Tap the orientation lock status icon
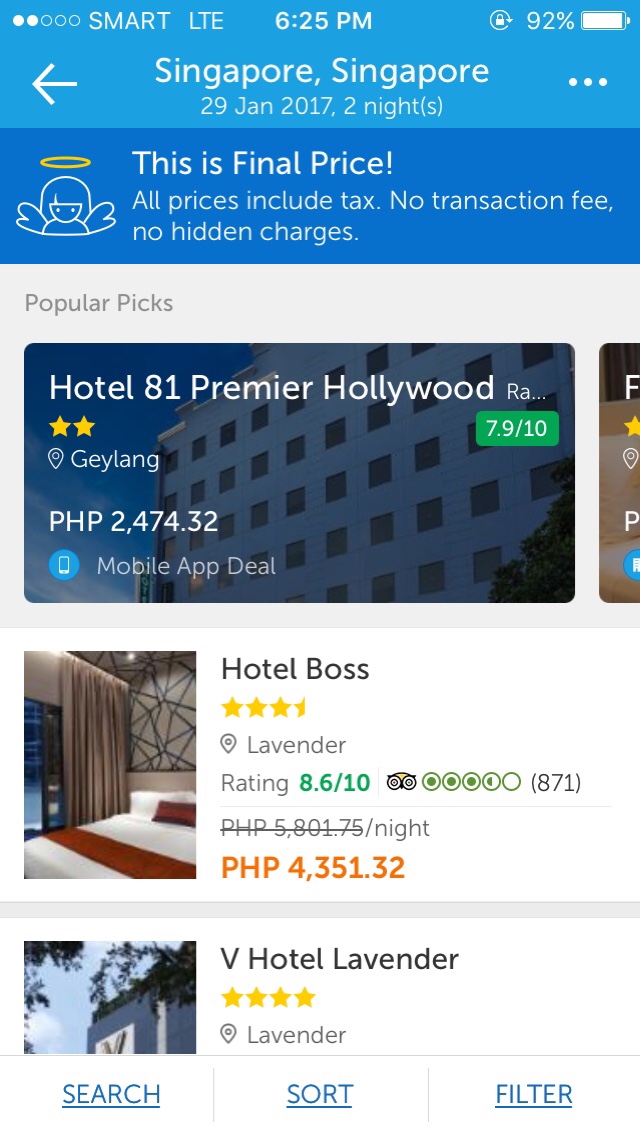This screenshot has width=640, height=1136. click(500, 20)
